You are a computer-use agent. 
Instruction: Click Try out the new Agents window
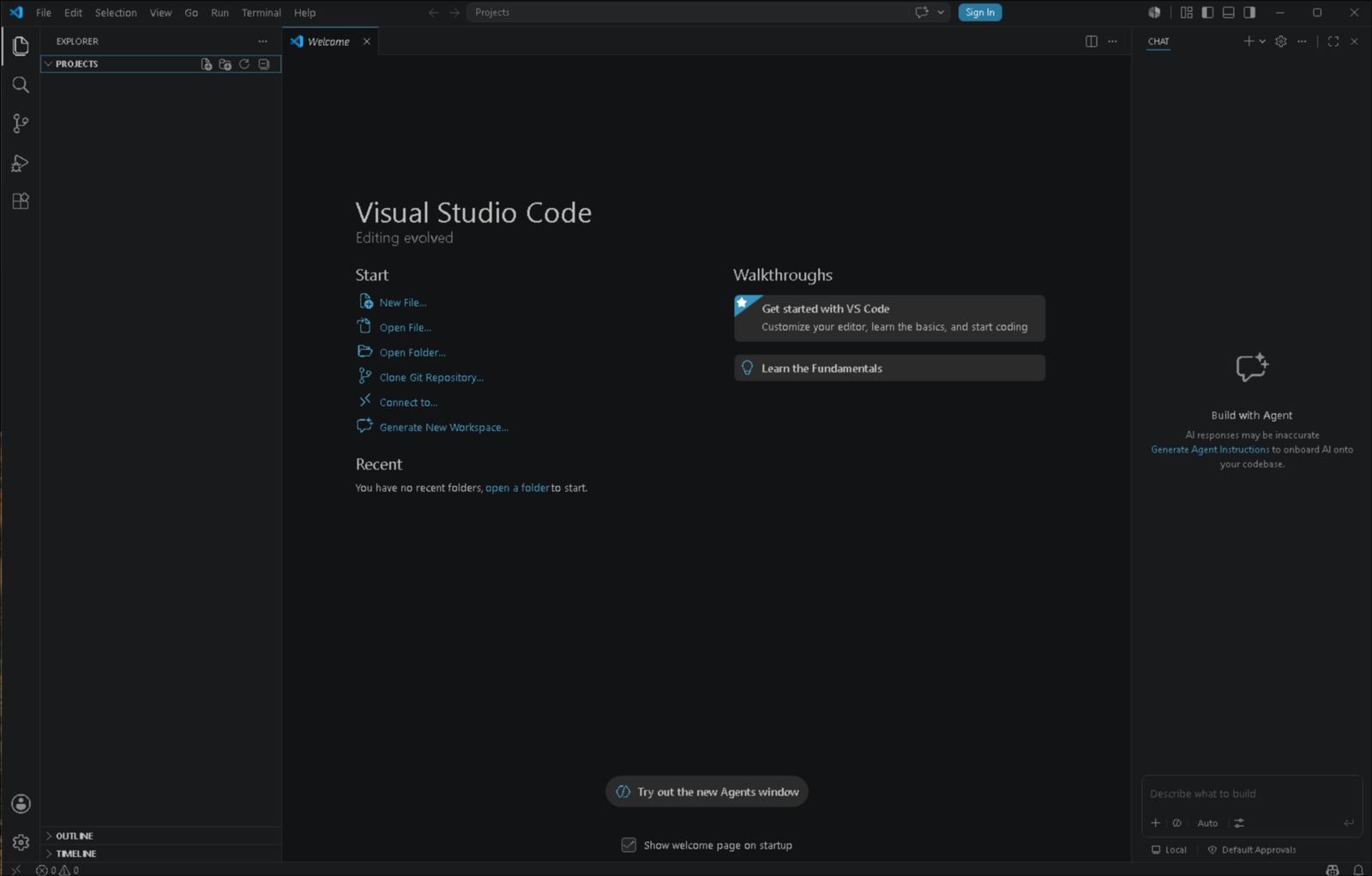[707, 792]
